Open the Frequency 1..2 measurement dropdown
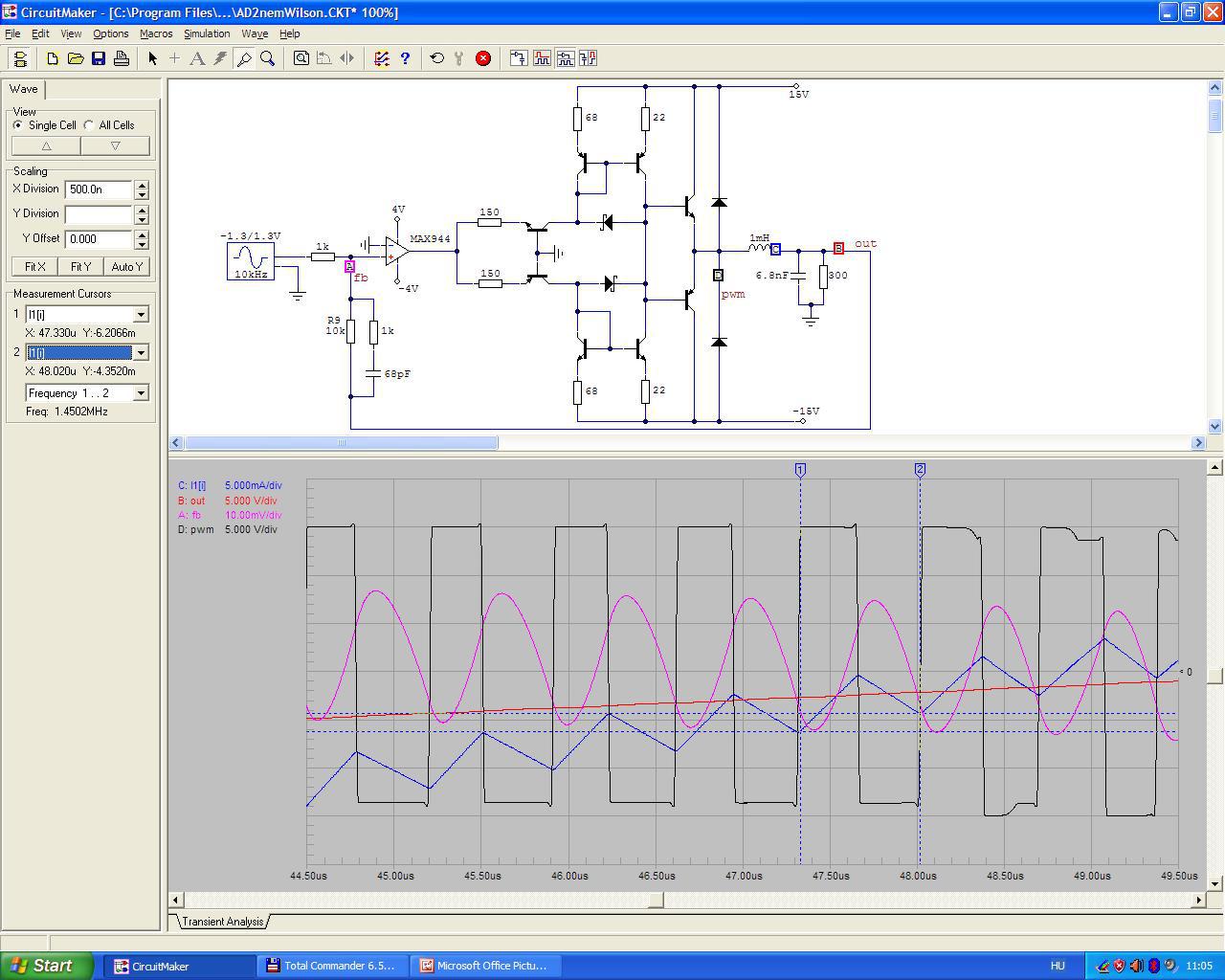1225x980 pixels. tap(141, 393)
